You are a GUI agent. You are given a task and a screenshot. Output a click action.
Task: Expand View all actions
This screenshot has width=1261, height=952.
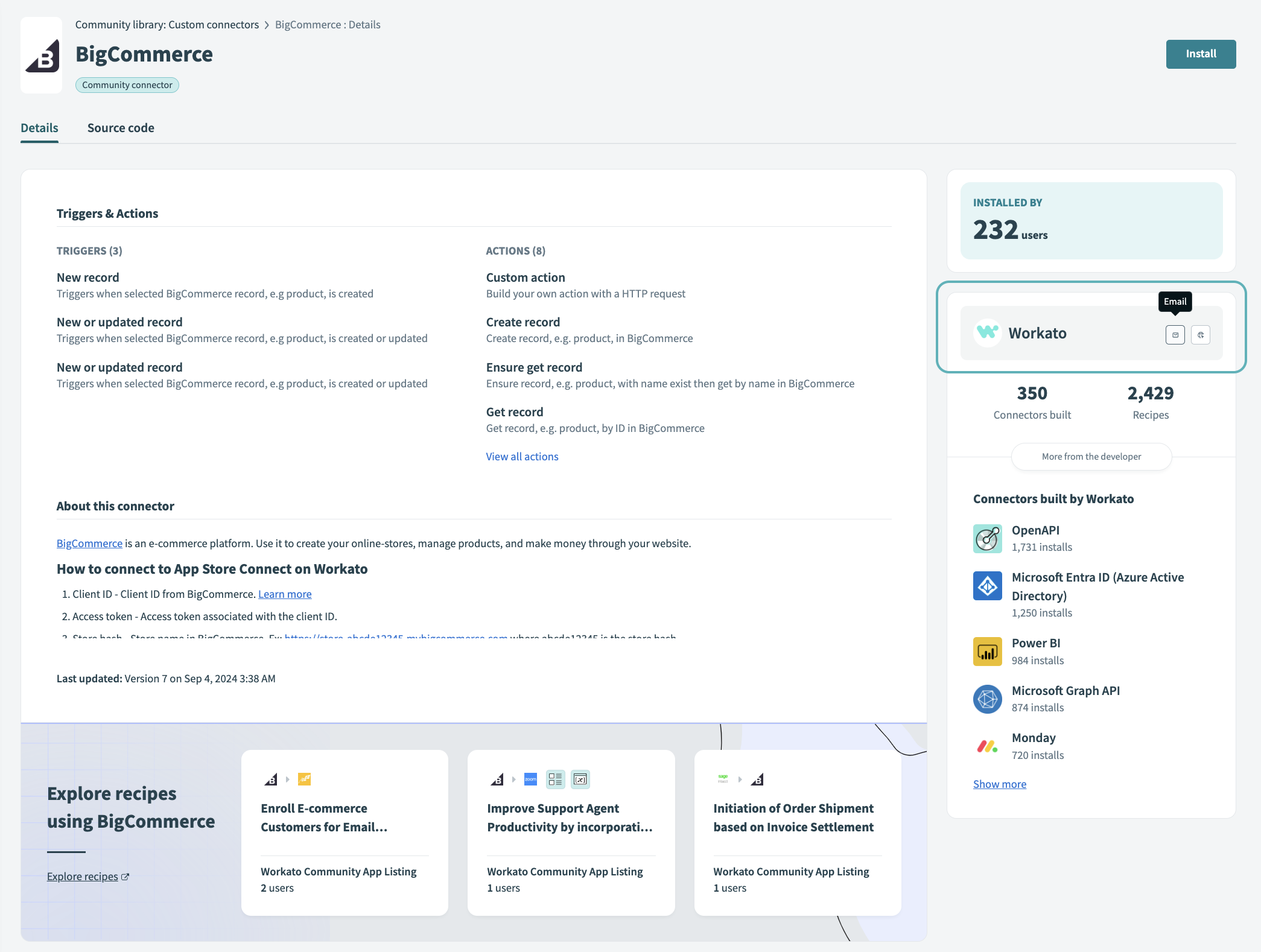pos(522,457)
